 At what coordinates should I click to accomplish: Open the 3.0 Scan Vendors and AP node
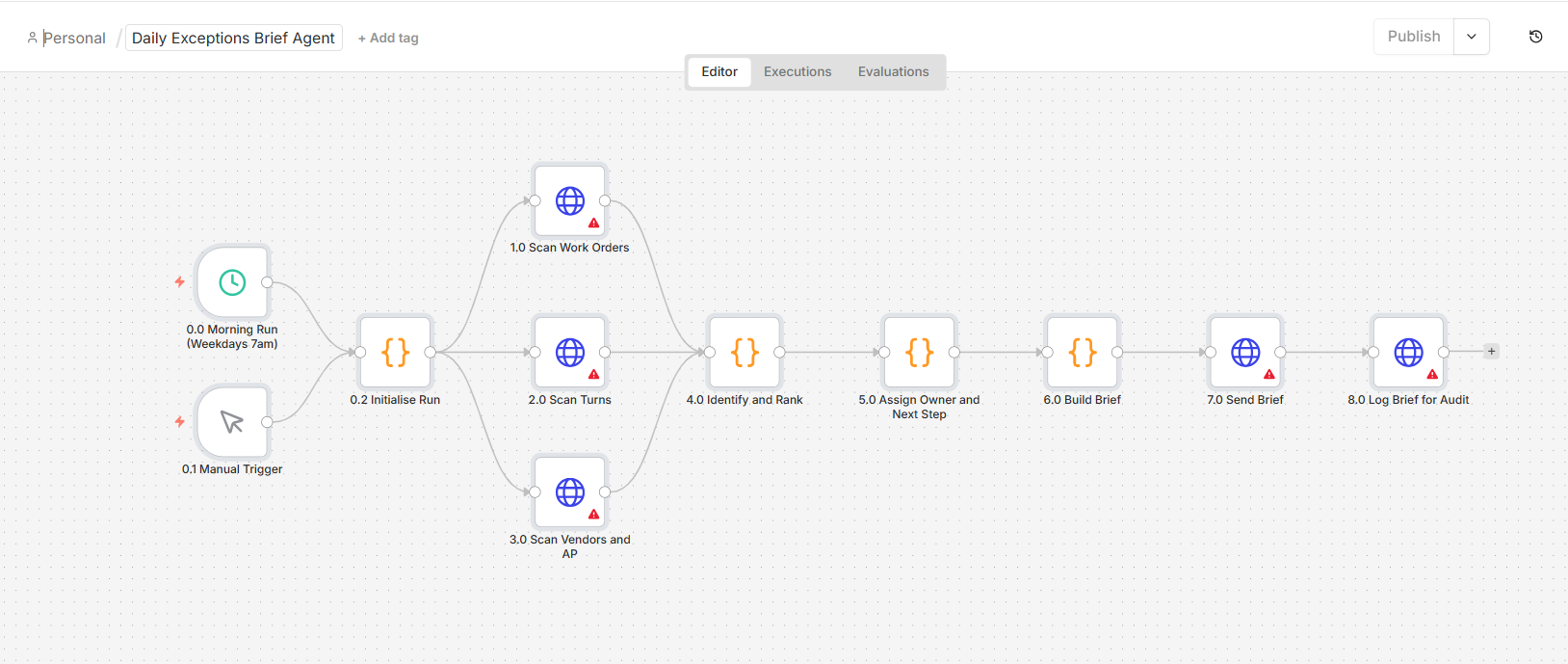[570, 492]
